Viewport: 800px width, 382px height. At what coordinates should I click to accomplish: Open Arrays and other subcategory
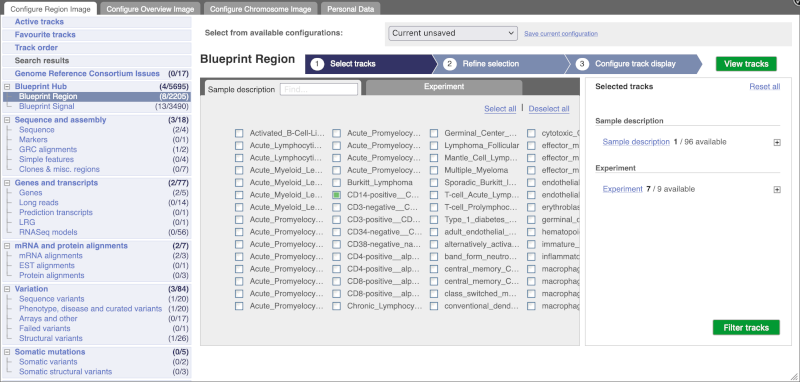click(x=48, y=319)
